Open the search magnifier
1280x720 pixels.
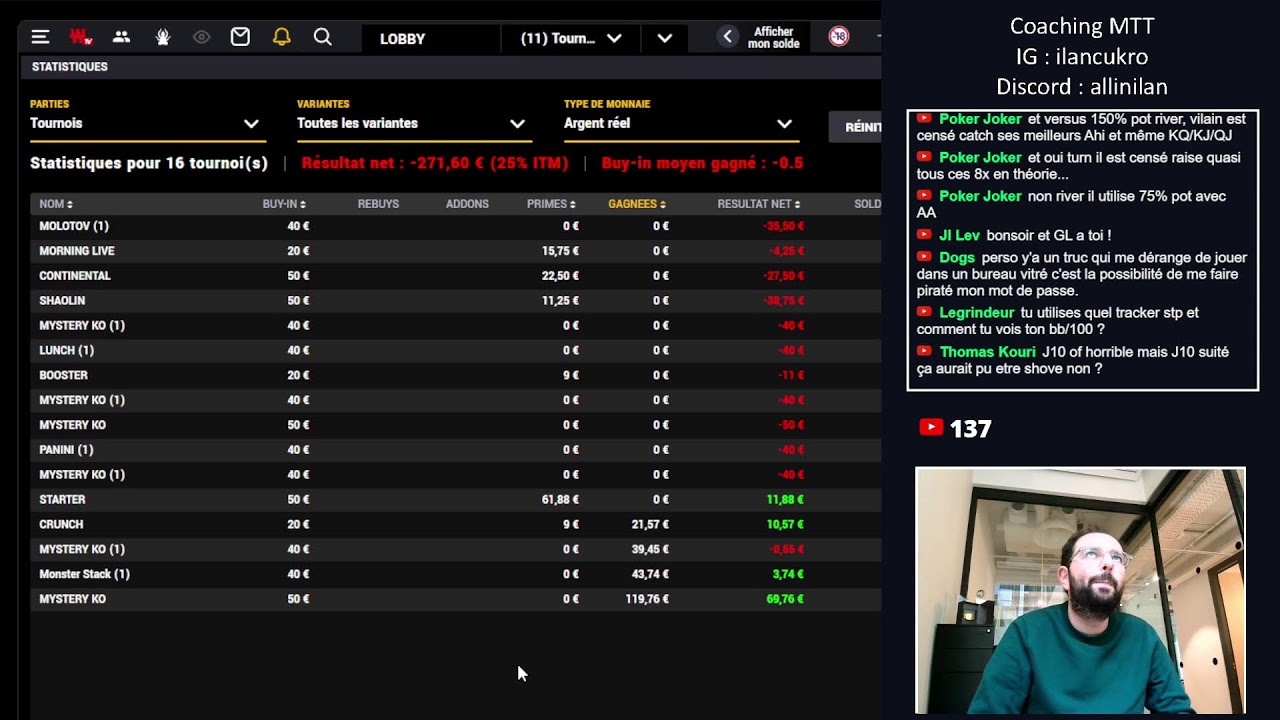(322, 37)
